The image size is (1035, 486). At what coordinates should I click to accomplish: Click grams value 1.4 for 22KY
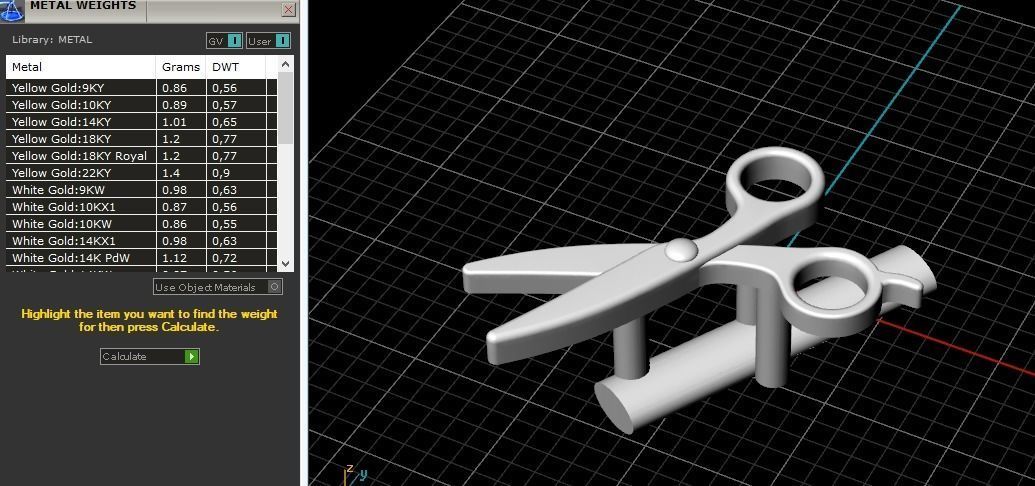point(170,173)
